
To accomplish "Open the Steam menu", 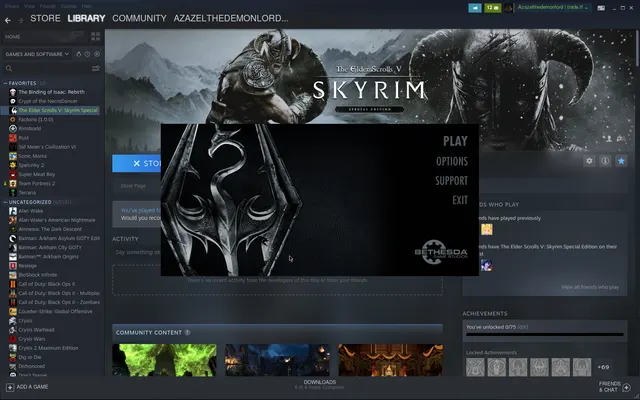I will coord(12,6).
